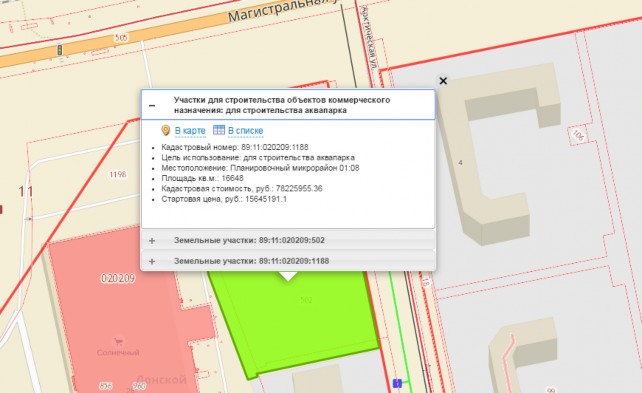Open the 'В карте' link
Screen dimensions: 642x393
[190, 131]
